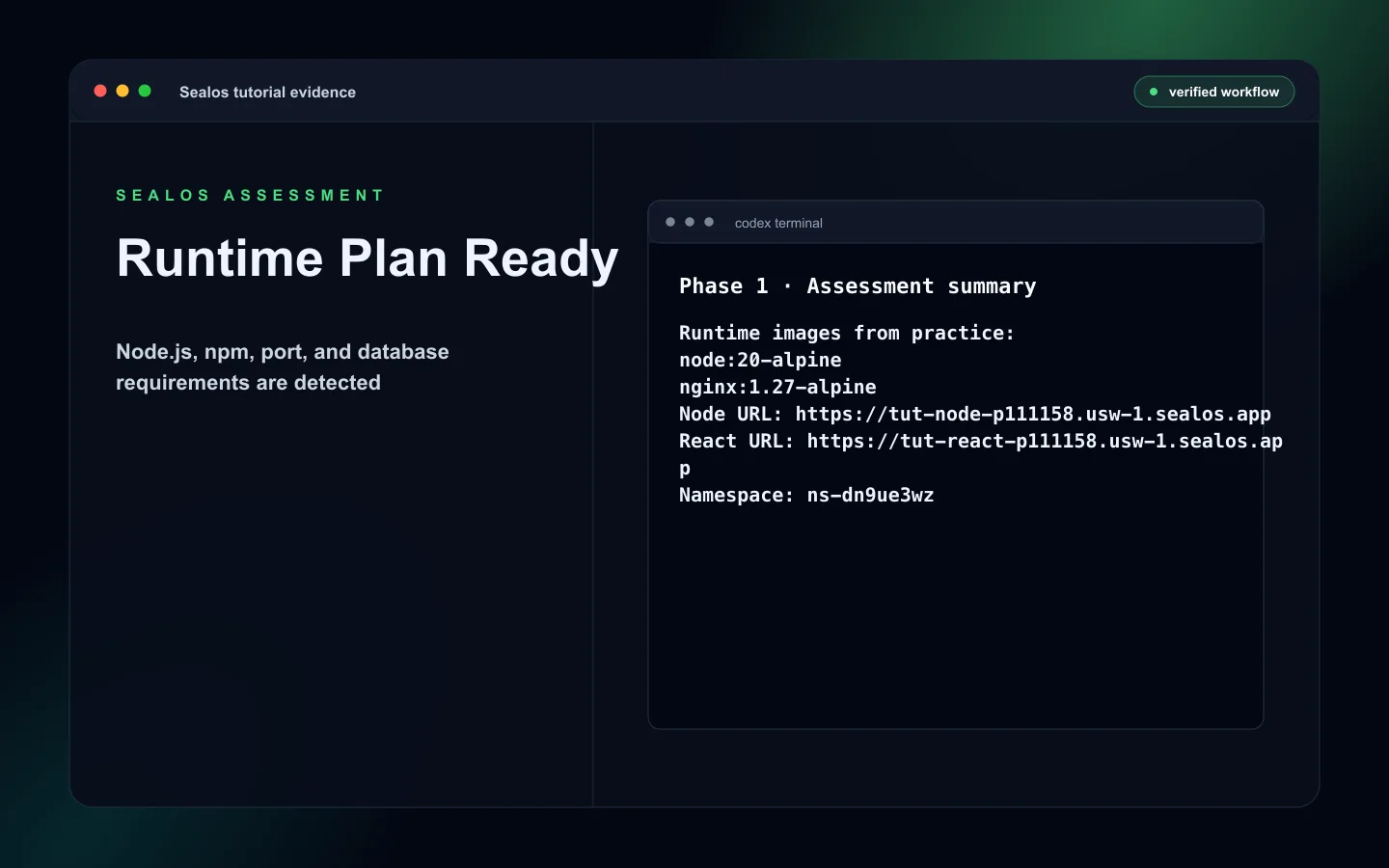Click the green dot in verified workflow badge
The image size is (1389, 868).
pyautogui.click(x=1154, y=92)
